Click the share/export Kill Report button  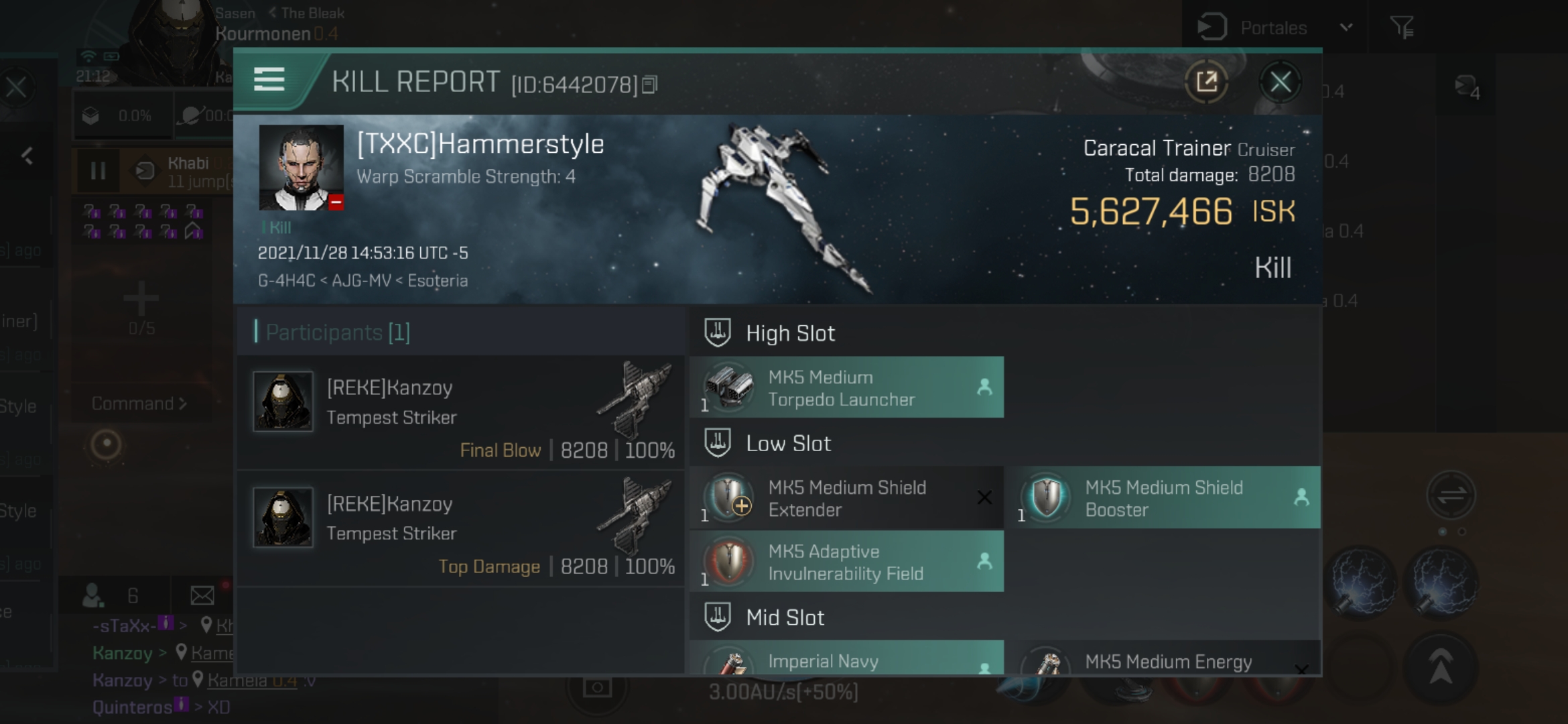(1207, 84)
